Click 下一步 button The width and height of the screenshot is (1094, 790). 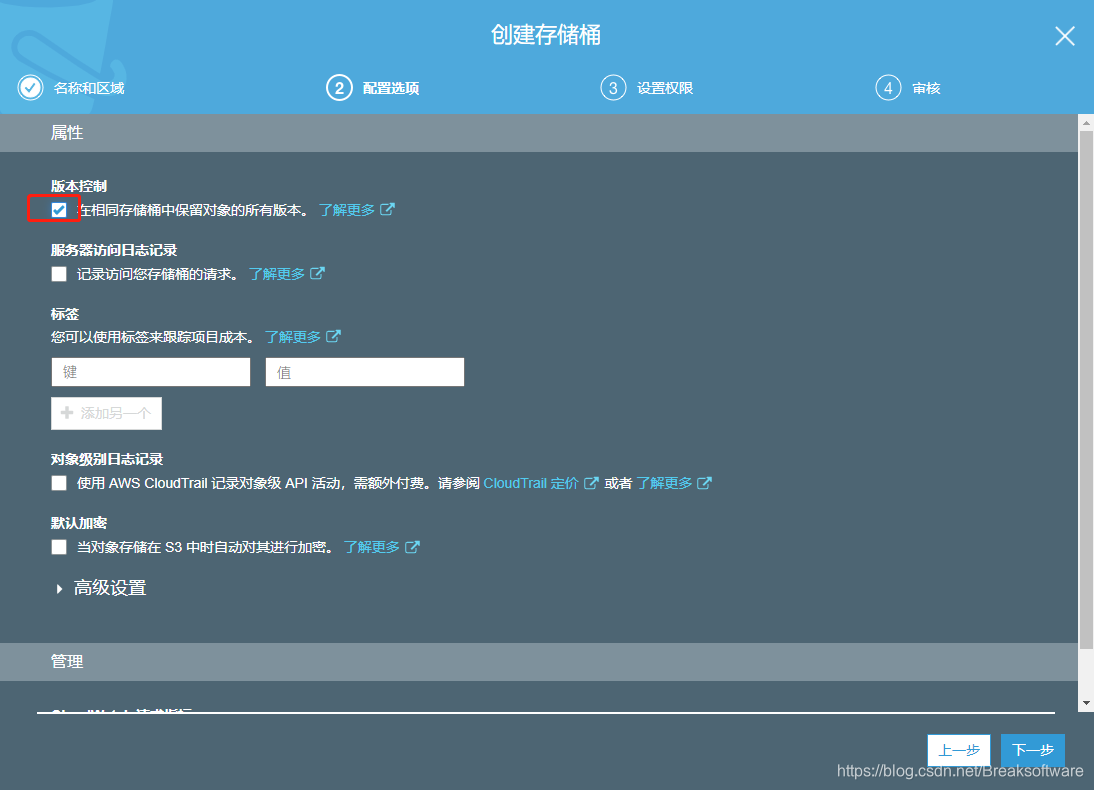(1033, 750)
